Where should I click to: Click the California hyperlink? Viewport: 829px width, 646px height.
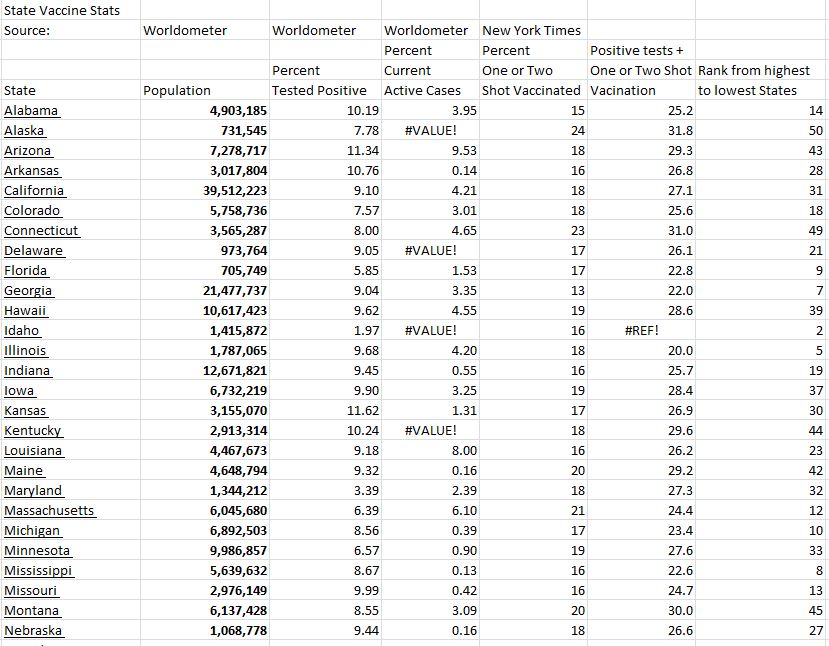[x=35, y=191]
